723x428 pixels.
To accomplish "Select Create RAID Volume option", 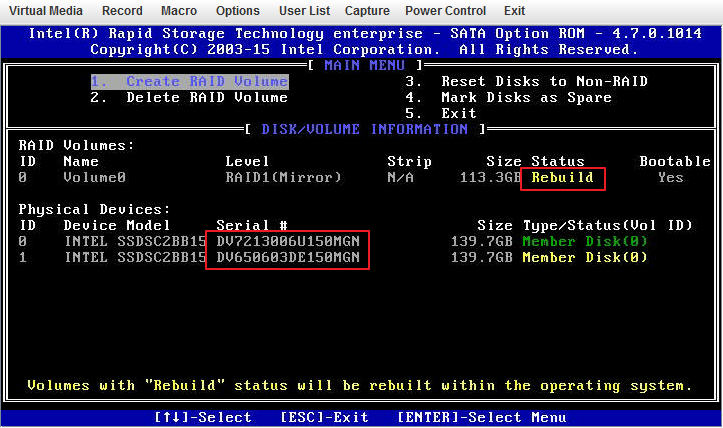I will click(190, 82).
